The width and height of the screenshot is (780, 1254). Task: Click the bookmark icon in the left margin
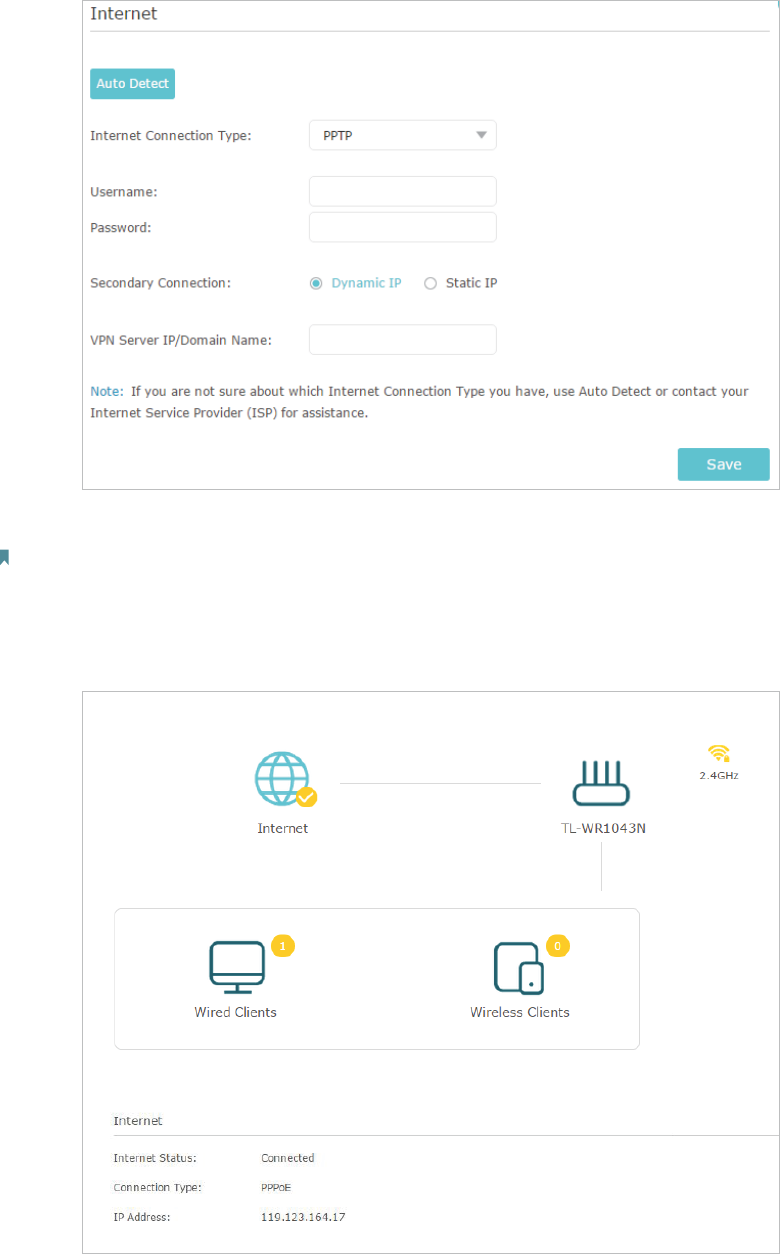(4, 557)
